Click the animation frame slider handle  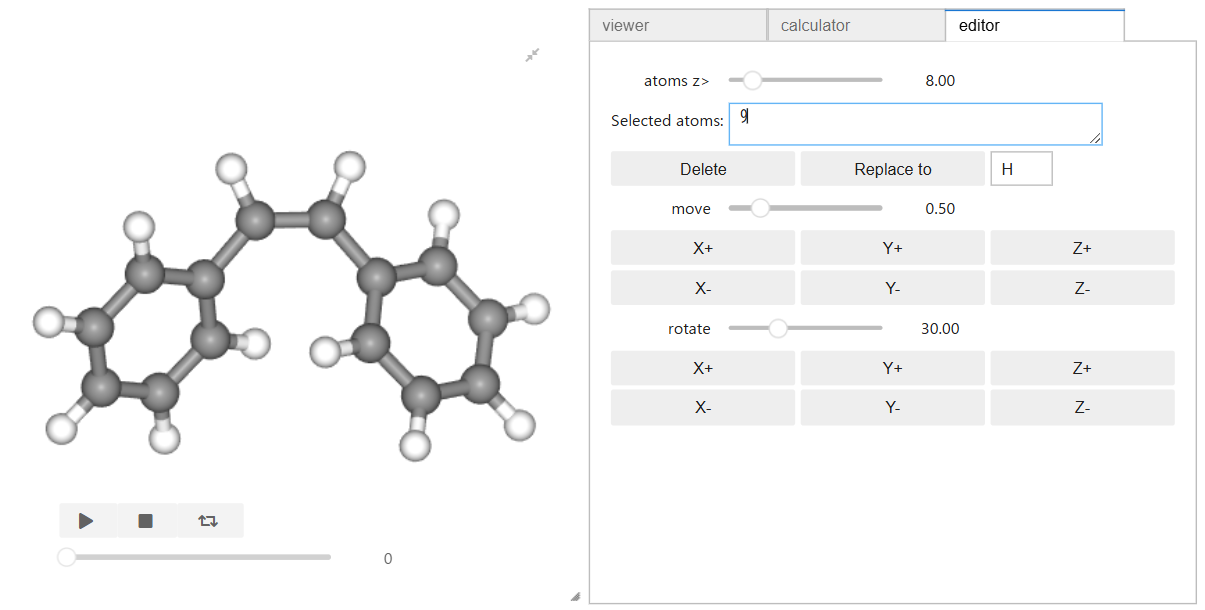point(67,557)
